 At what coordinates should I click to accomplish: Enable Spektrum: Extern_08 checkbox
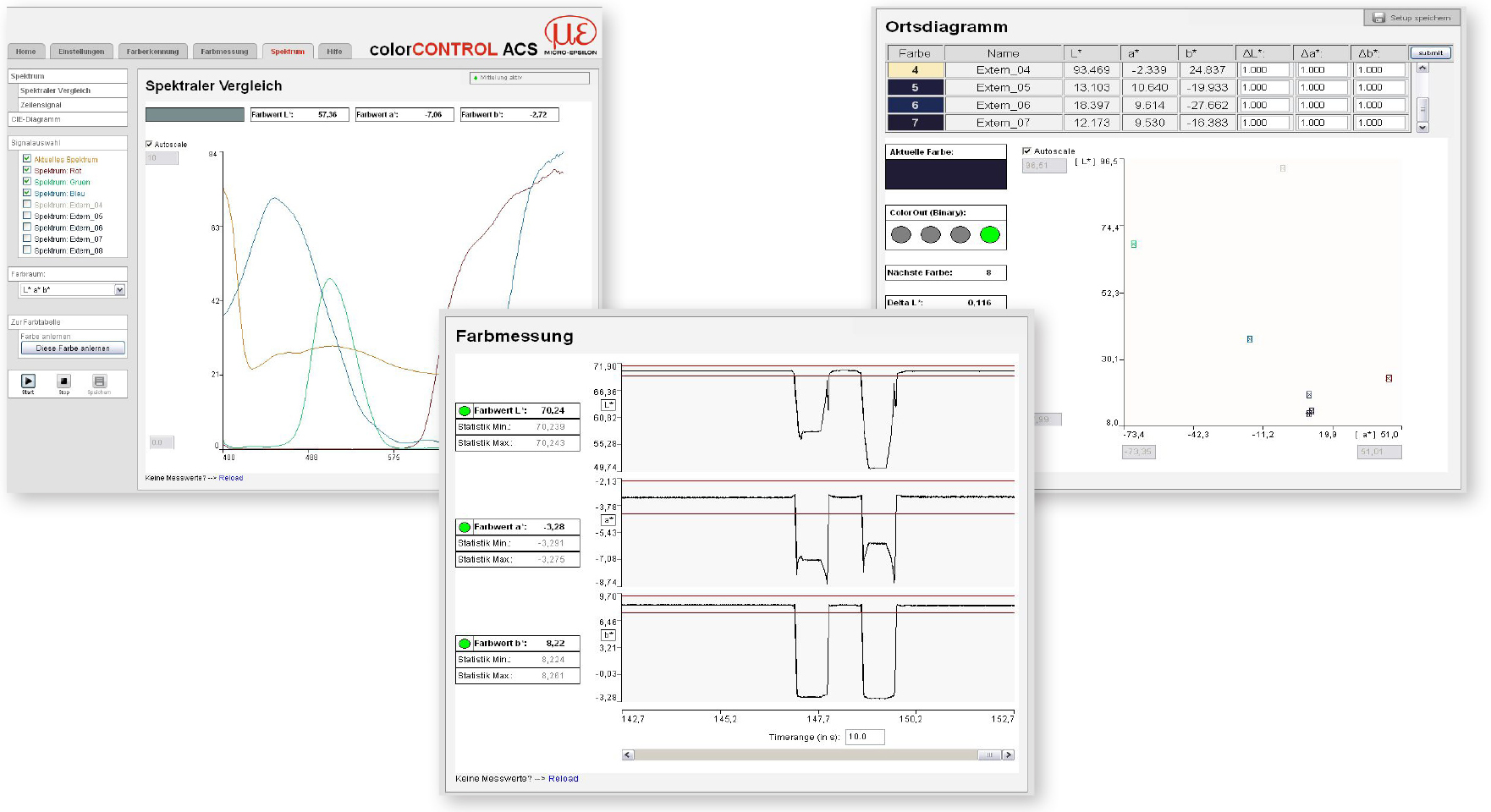tap(27, 250)
